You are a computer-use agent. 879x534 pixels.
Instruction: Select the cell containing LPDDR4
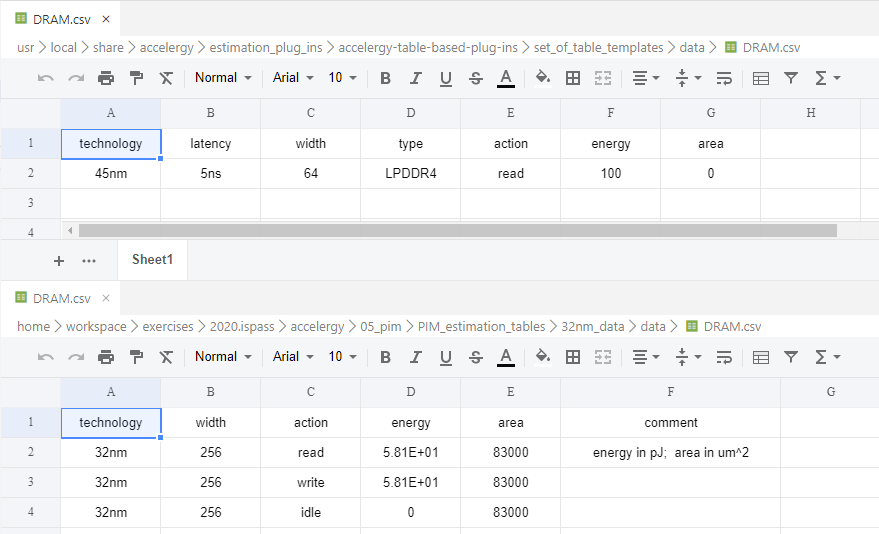coord(410,174)
